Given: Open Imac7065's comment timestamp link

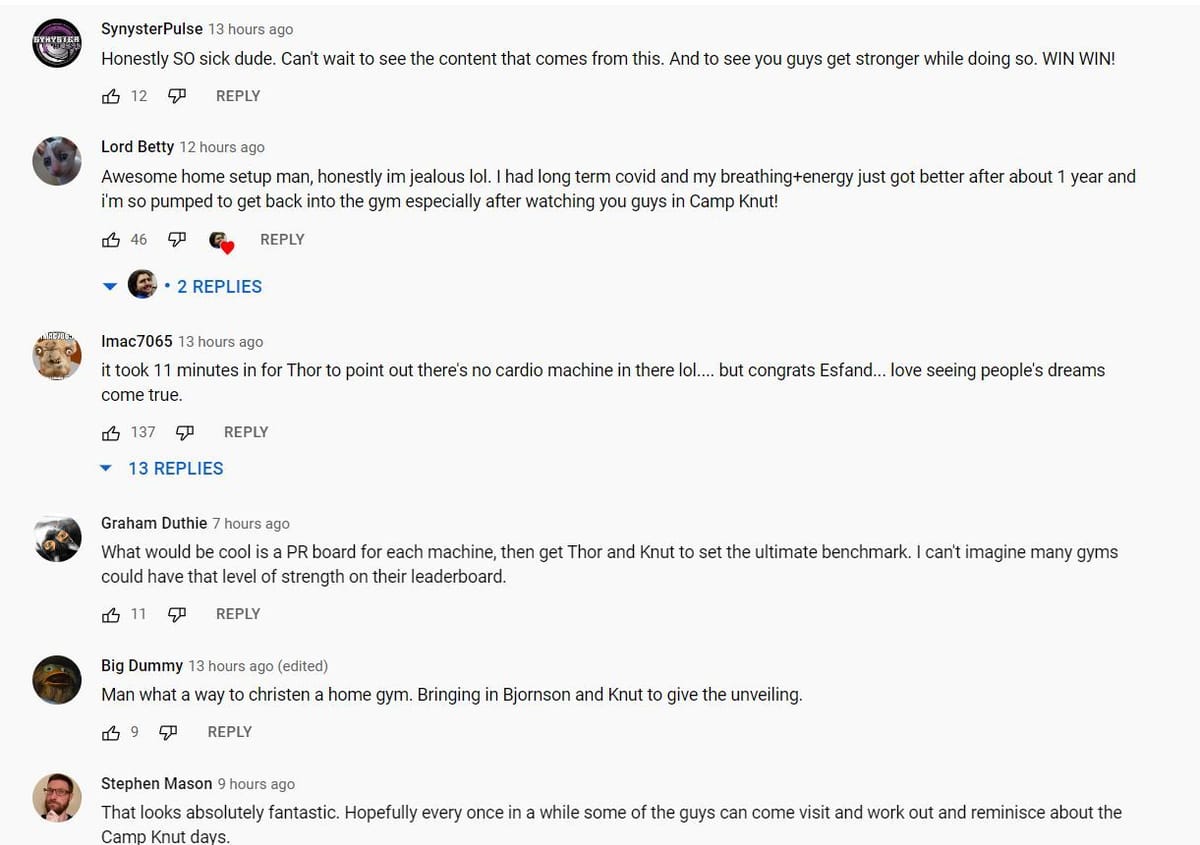Looking at the screenshot, I should point(220,342).
